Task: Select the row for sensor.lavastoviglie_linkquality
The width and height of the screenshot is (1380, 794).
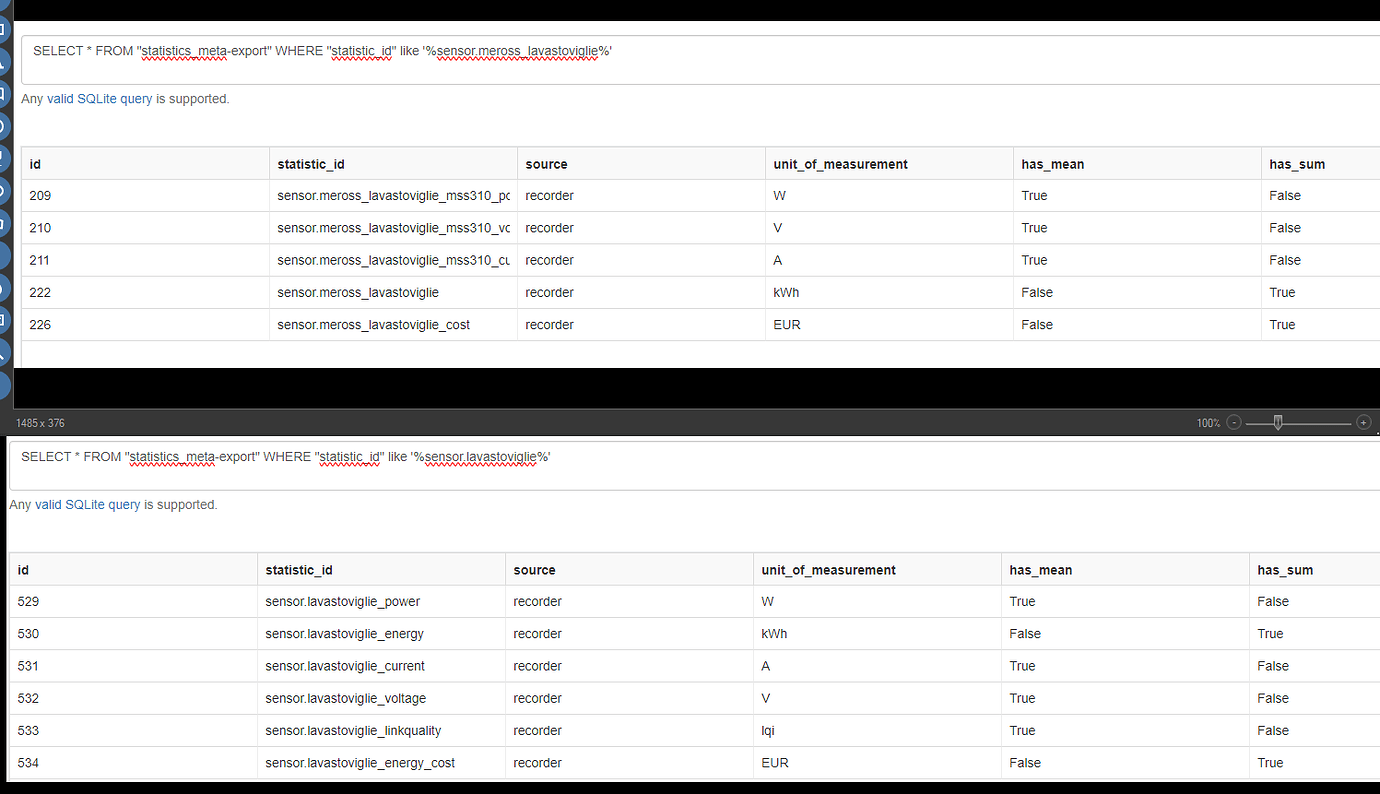Action: 600,730
